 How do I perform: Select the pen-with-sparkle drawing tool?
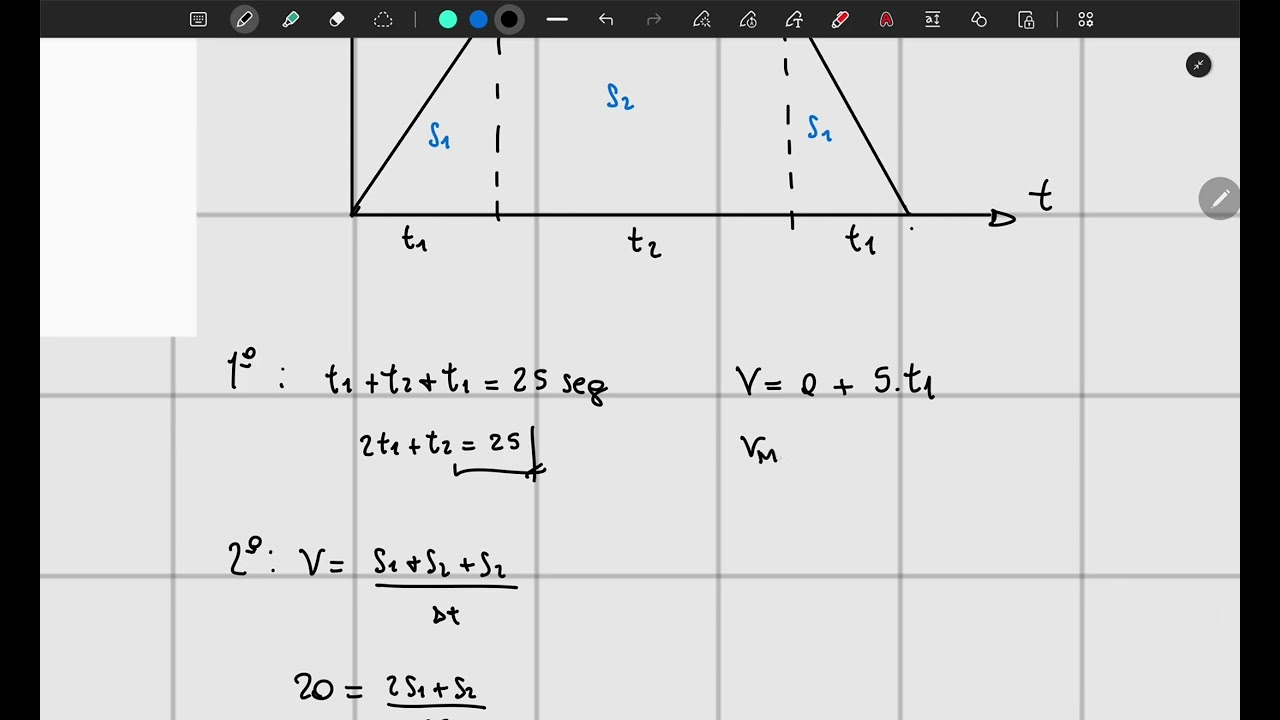pyautogui.click(x=702, y=19)
